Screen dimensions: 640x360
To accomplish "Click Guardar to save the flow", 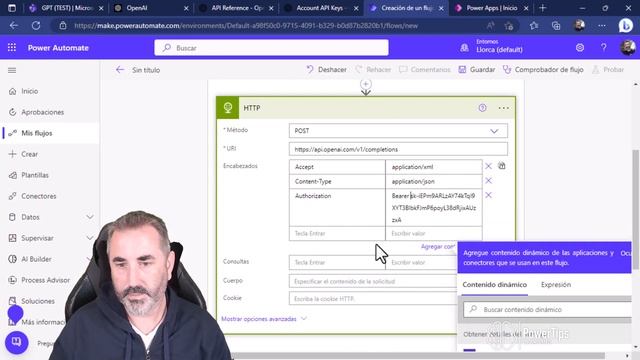I will click(477, 70).
